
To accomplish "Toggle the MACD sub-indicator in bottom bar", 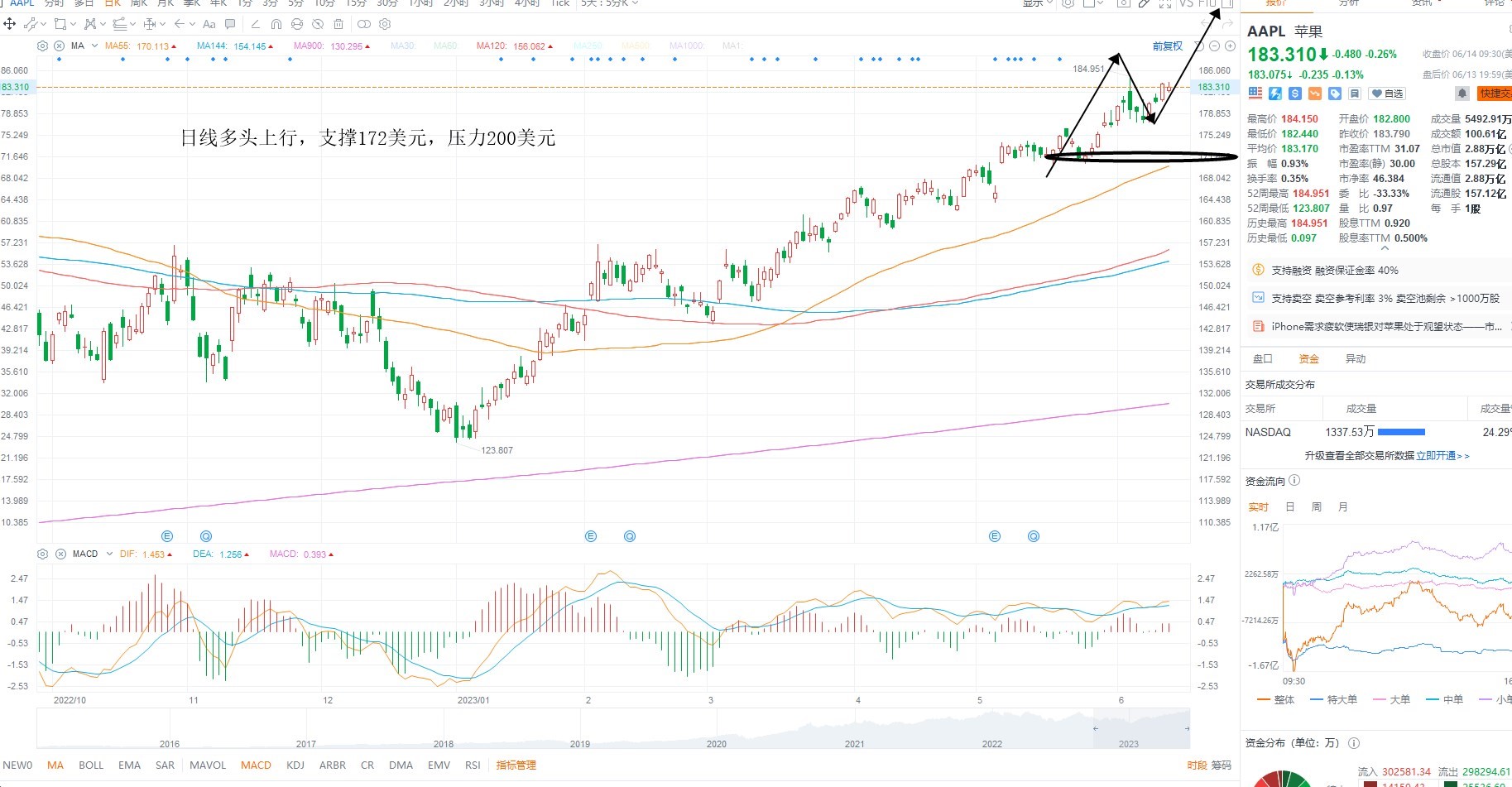I will pyautogui.click(x=256, y=765).
